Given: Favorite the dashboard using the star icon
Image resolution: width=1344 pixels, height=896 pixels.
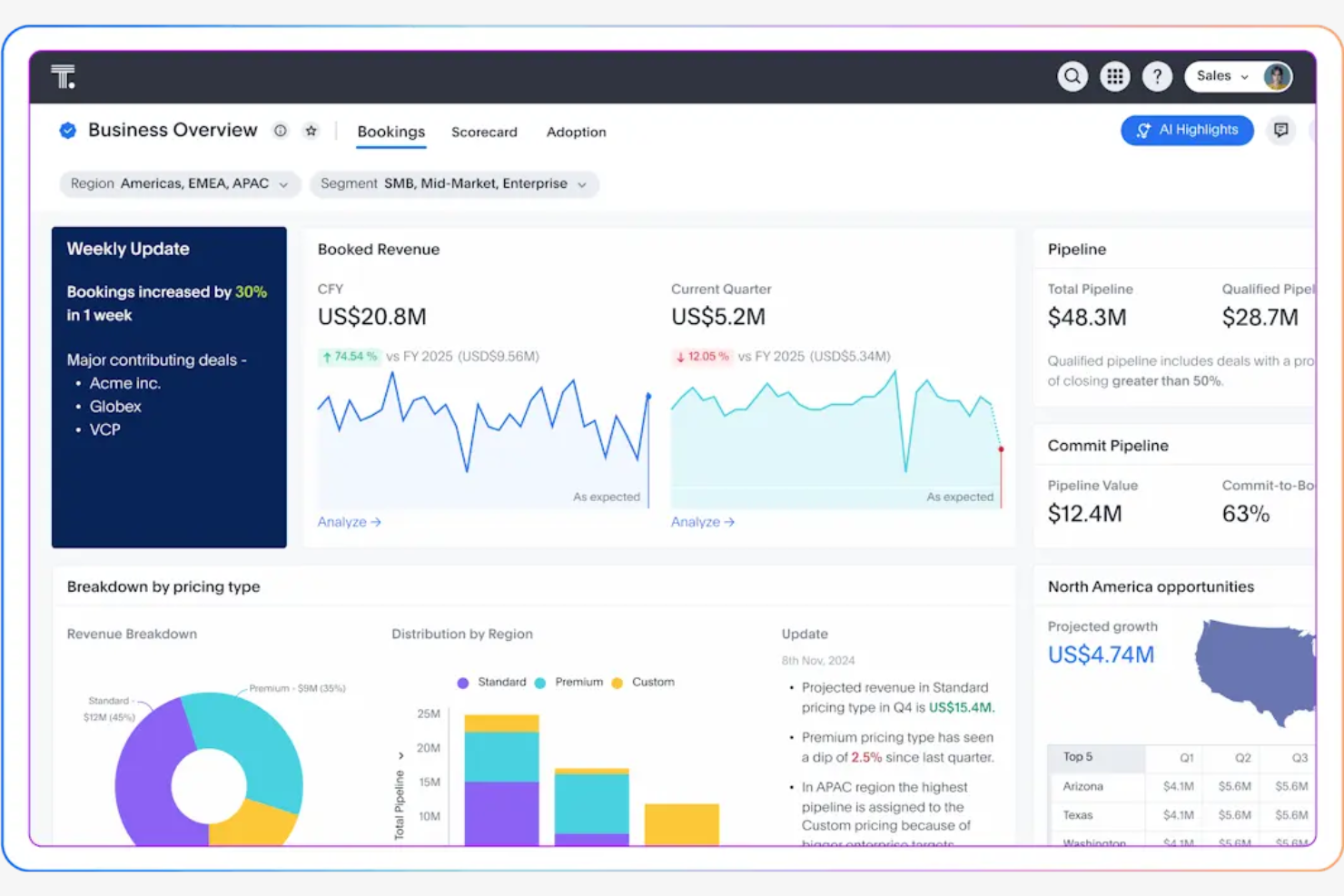Looking at the screenshot, I should point(311,131).
